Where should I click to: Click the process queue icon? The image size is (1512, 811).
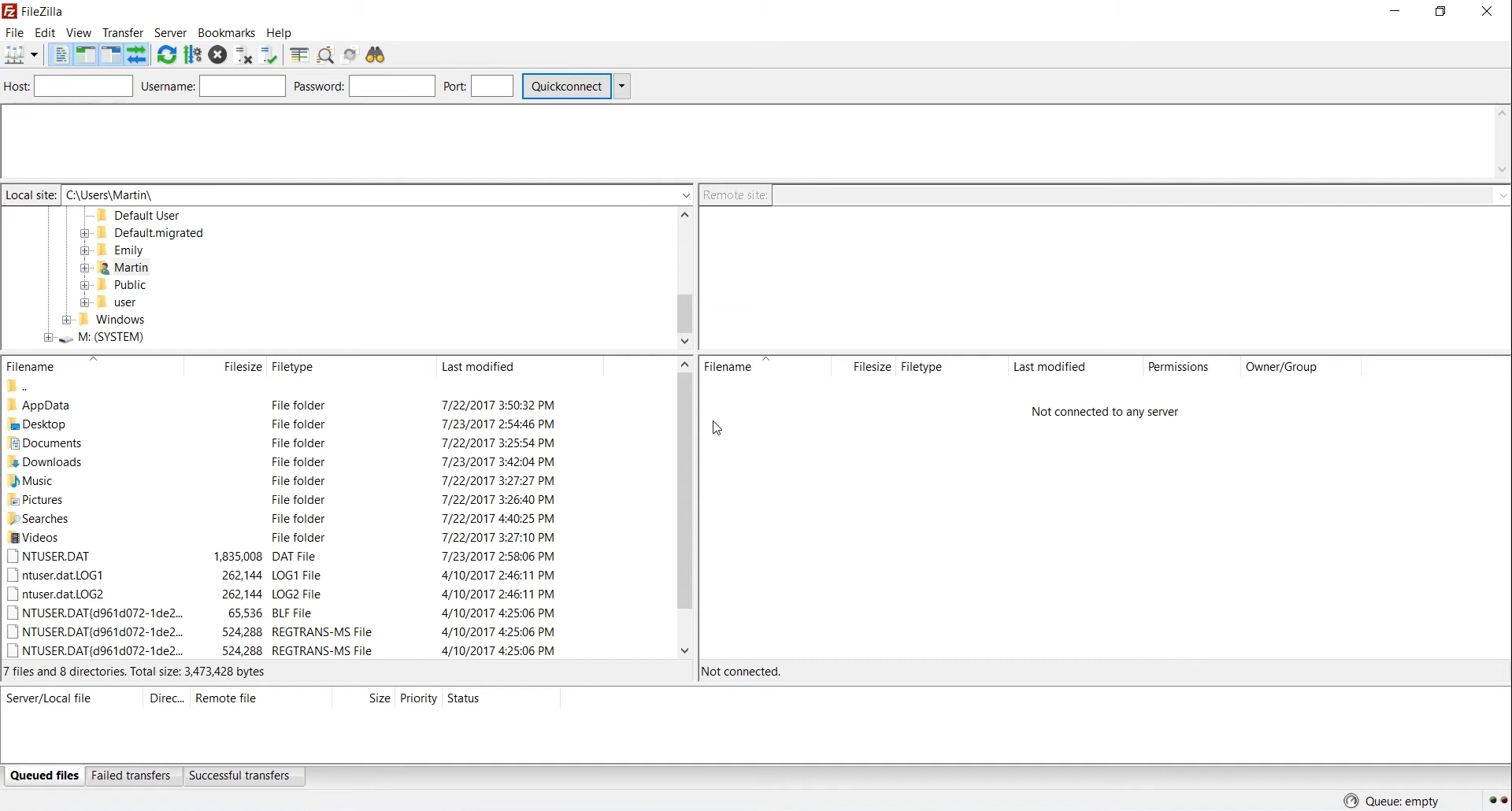[193, 55]
